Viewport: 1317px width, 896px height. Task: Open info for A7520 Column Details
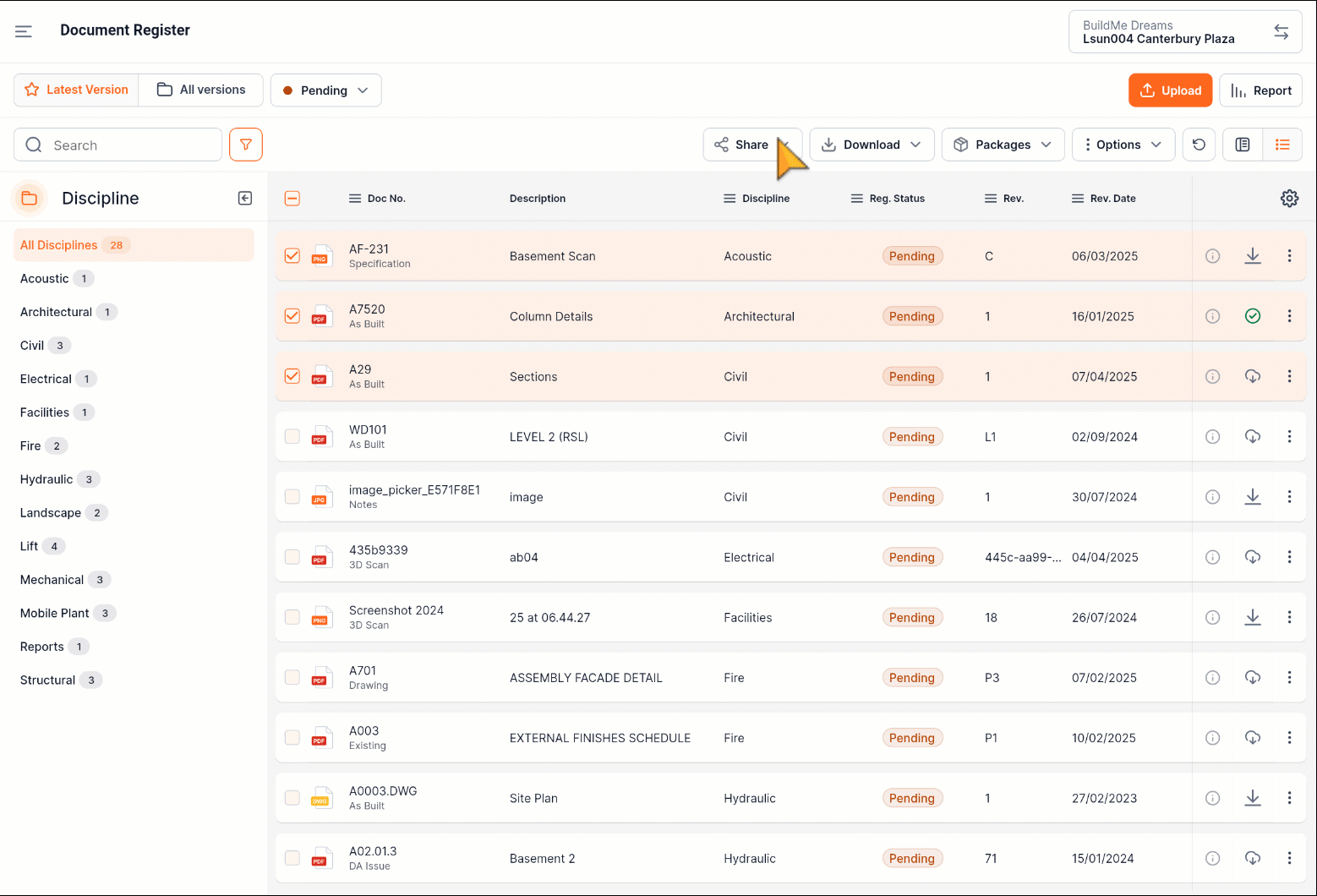(1212, 316)
